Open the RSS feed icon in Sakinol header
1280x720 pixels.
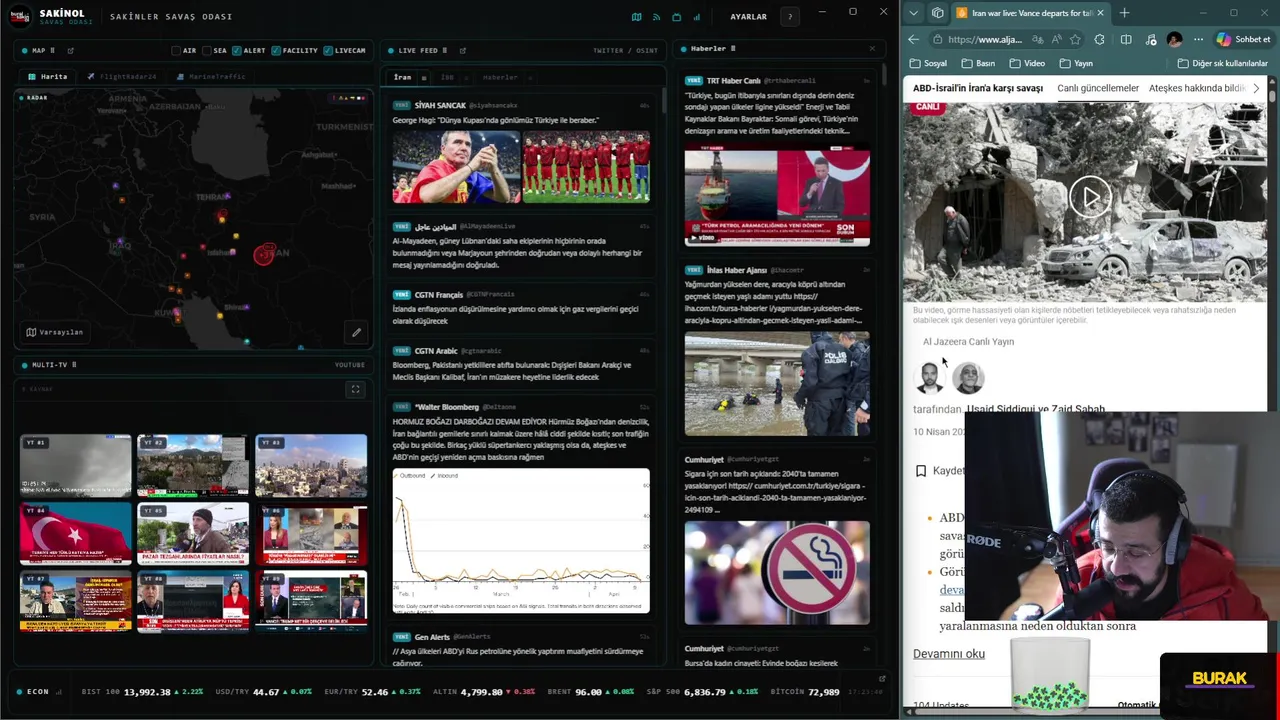(x=657, y=17)
